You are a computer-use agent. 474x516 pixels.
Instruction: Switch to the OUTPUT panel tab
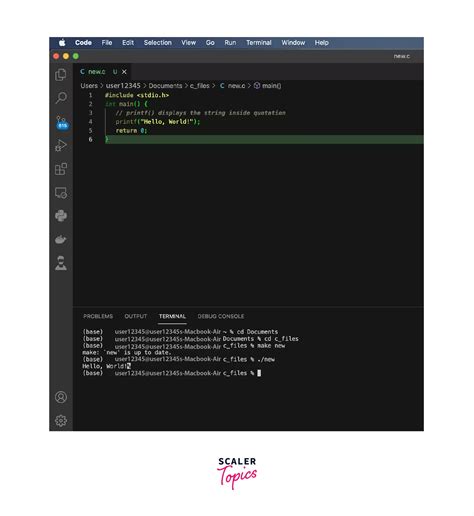[136, 316]
